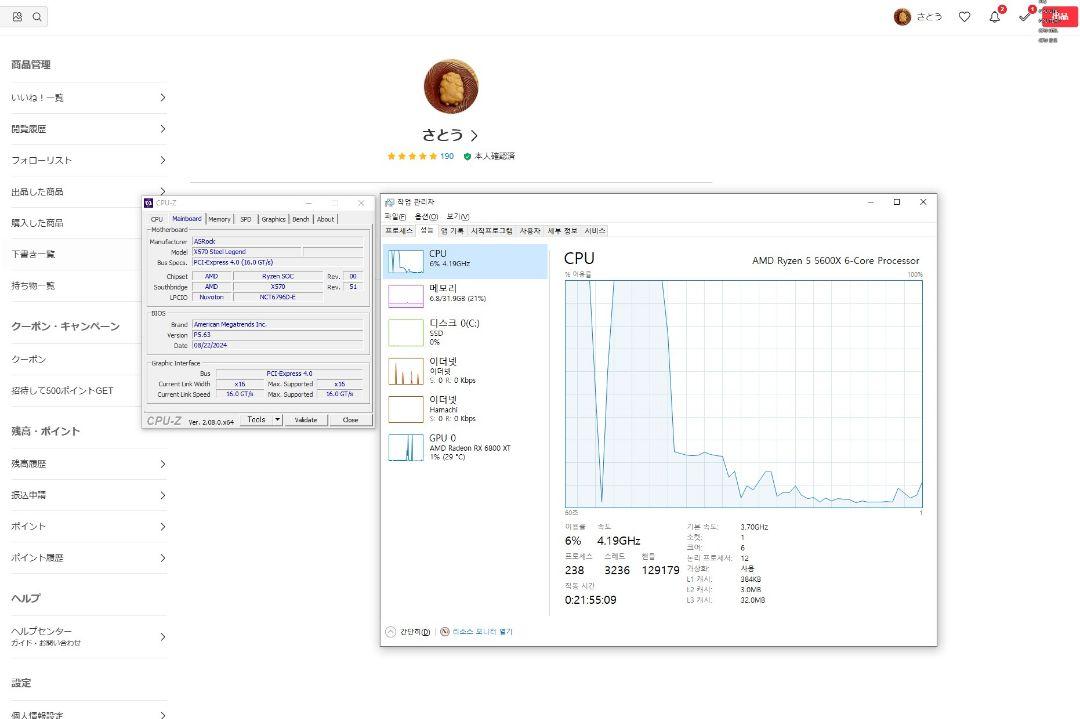Click the Task Manager title bar app icon
Screen dimensions: 1080x719
pyautogui.click(x=389, y=202)
